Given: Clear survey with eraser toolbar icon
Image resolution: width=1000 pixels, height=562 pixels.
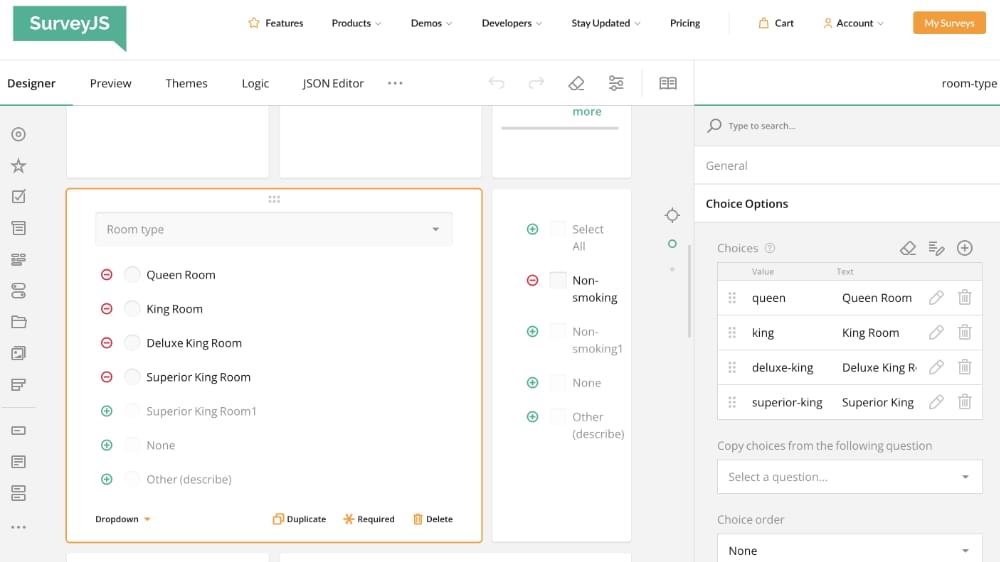Looking at the screenshot, I should 577,83.
